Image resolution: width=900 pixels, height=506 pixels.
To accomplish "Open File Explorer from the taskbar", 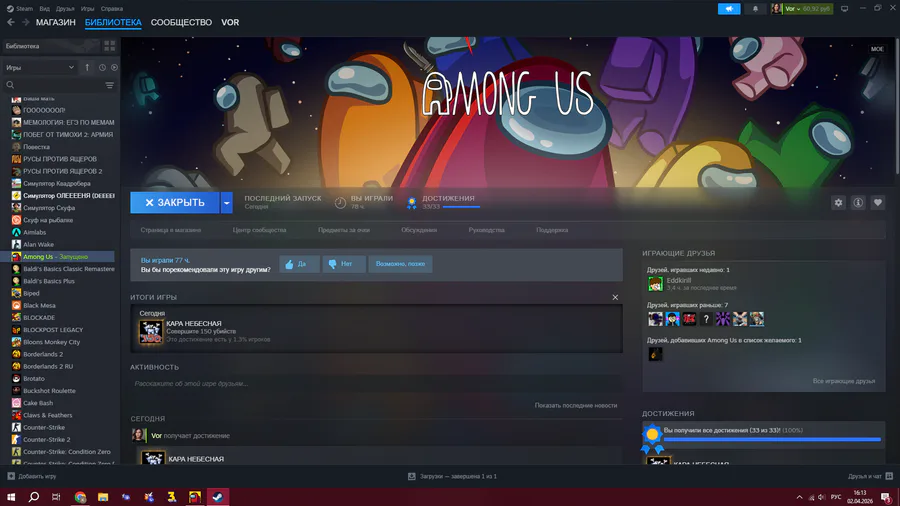I will tap(103, 497).
